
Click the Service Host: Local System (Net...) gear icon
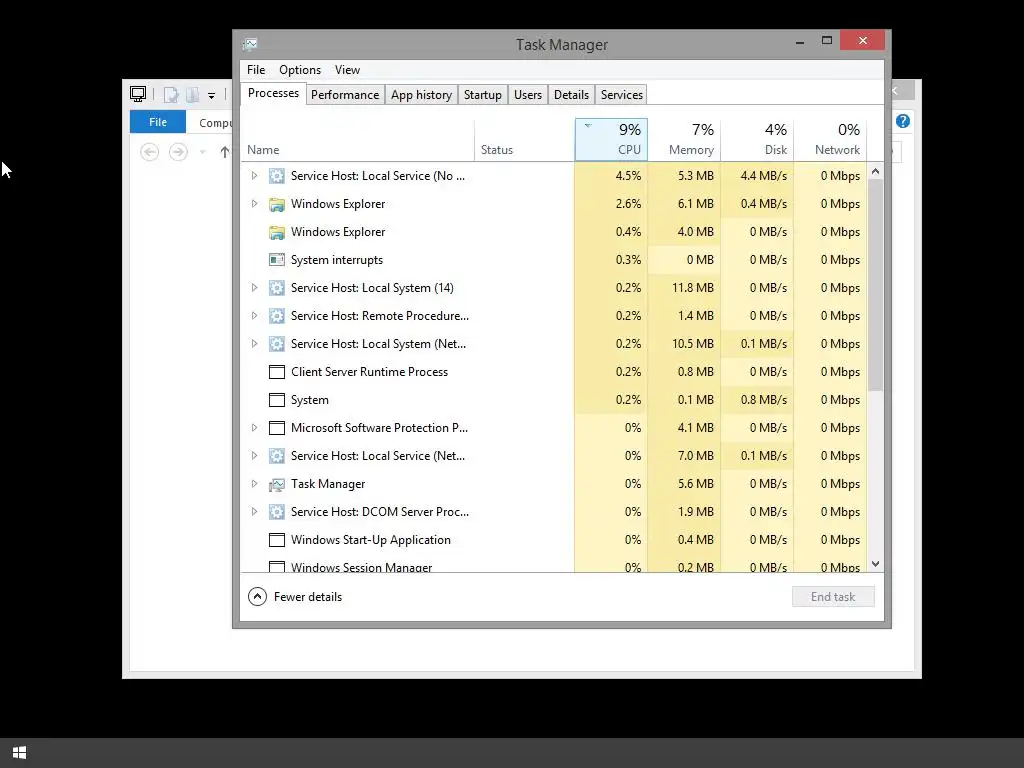pos(277,344)
